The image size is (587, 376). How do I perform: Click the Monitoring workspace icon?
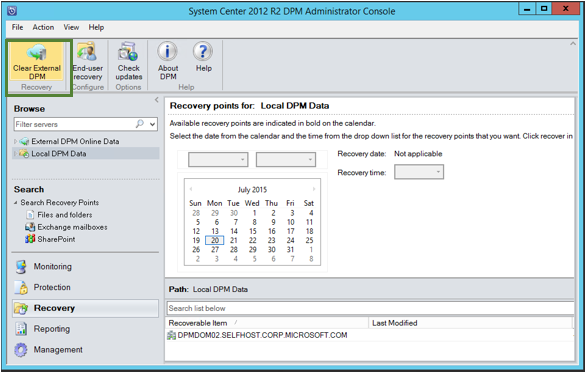click(x=21, y=267)
